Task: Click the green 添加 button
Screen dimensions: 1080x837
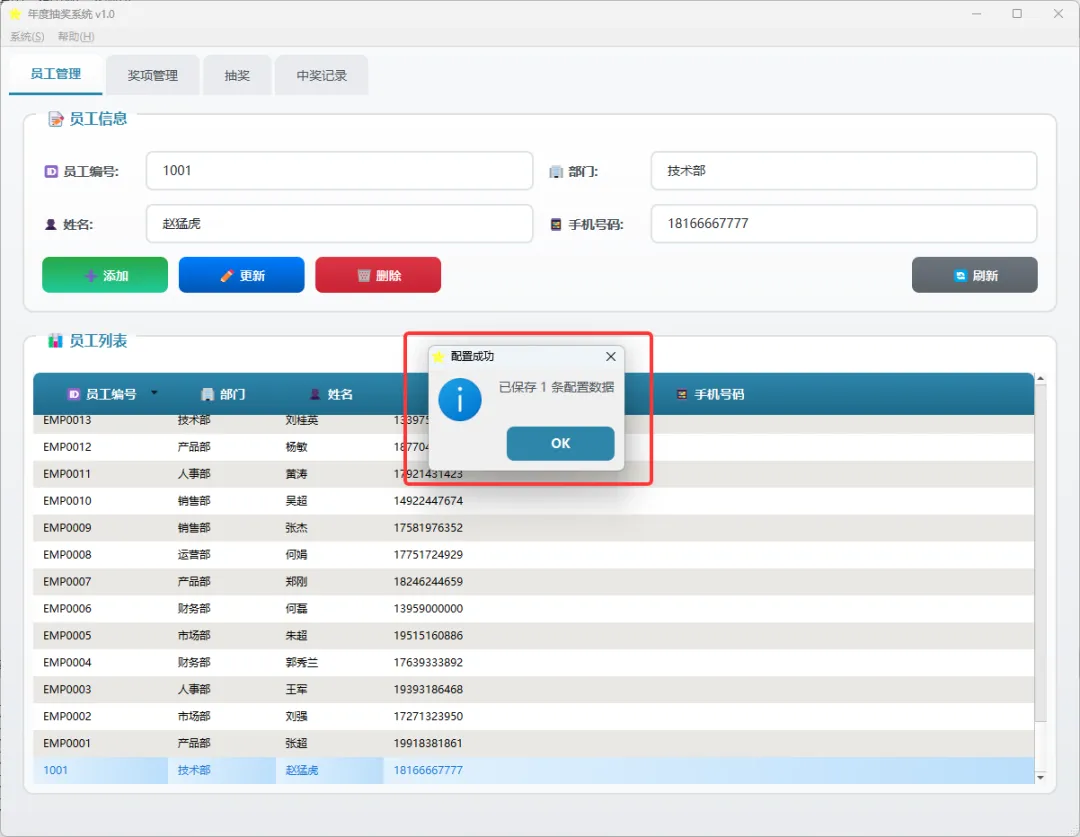Action: (x=105, y=275)
